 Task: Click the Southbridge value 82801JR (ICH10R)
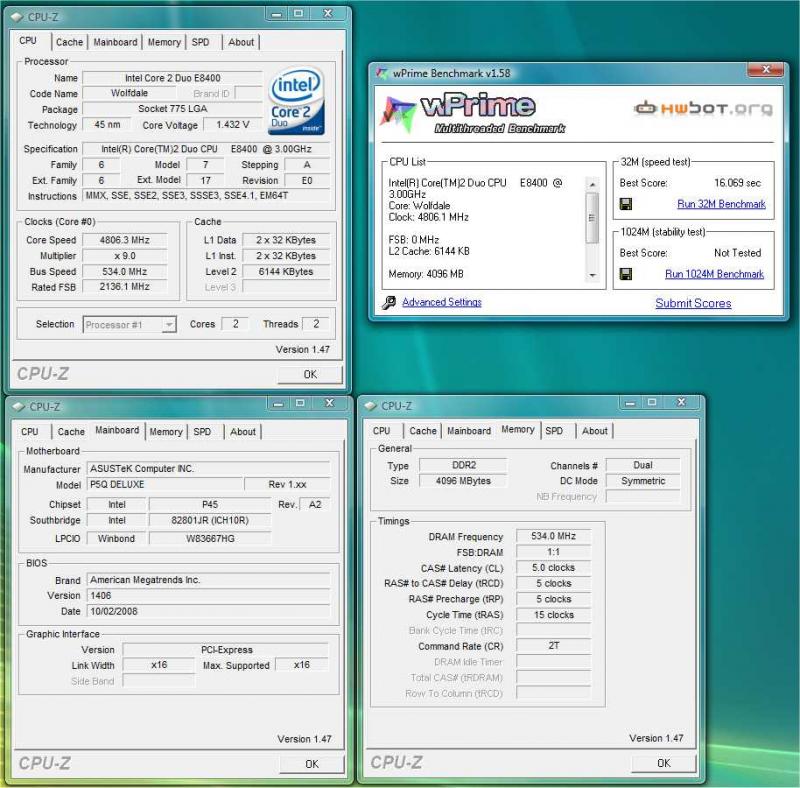(210, 520)
